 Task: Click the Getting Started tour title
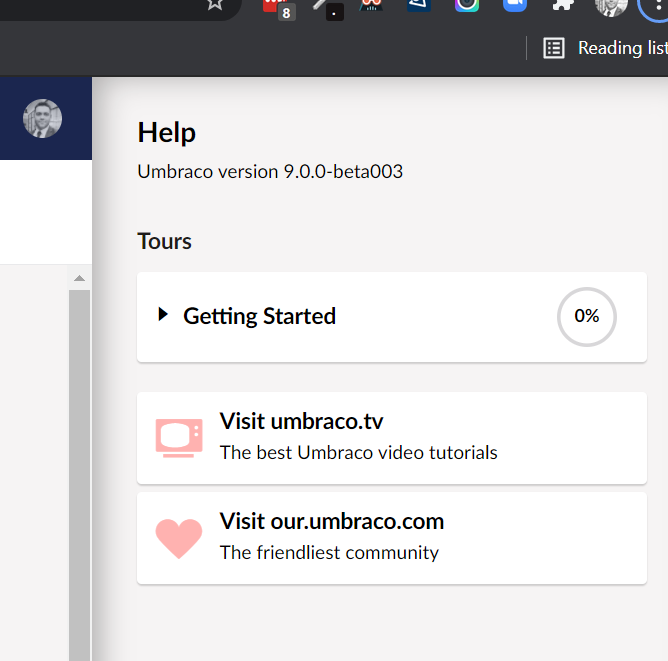259,317
